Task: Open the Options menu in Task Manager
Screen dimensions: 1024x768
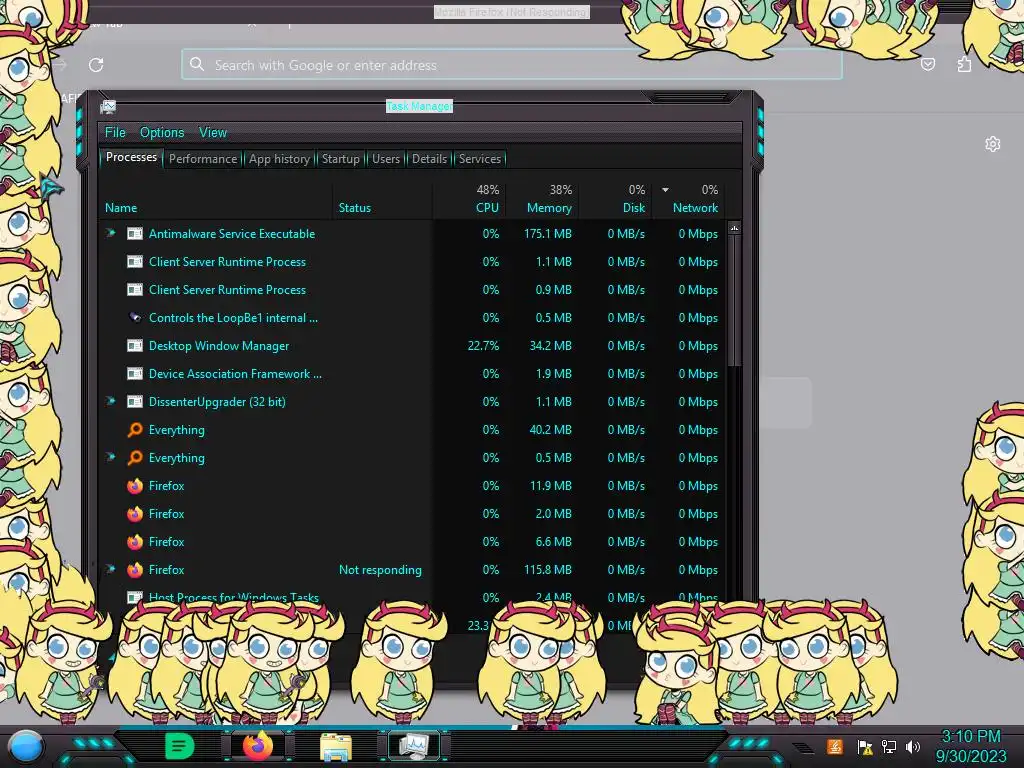Action: [162, 133]
